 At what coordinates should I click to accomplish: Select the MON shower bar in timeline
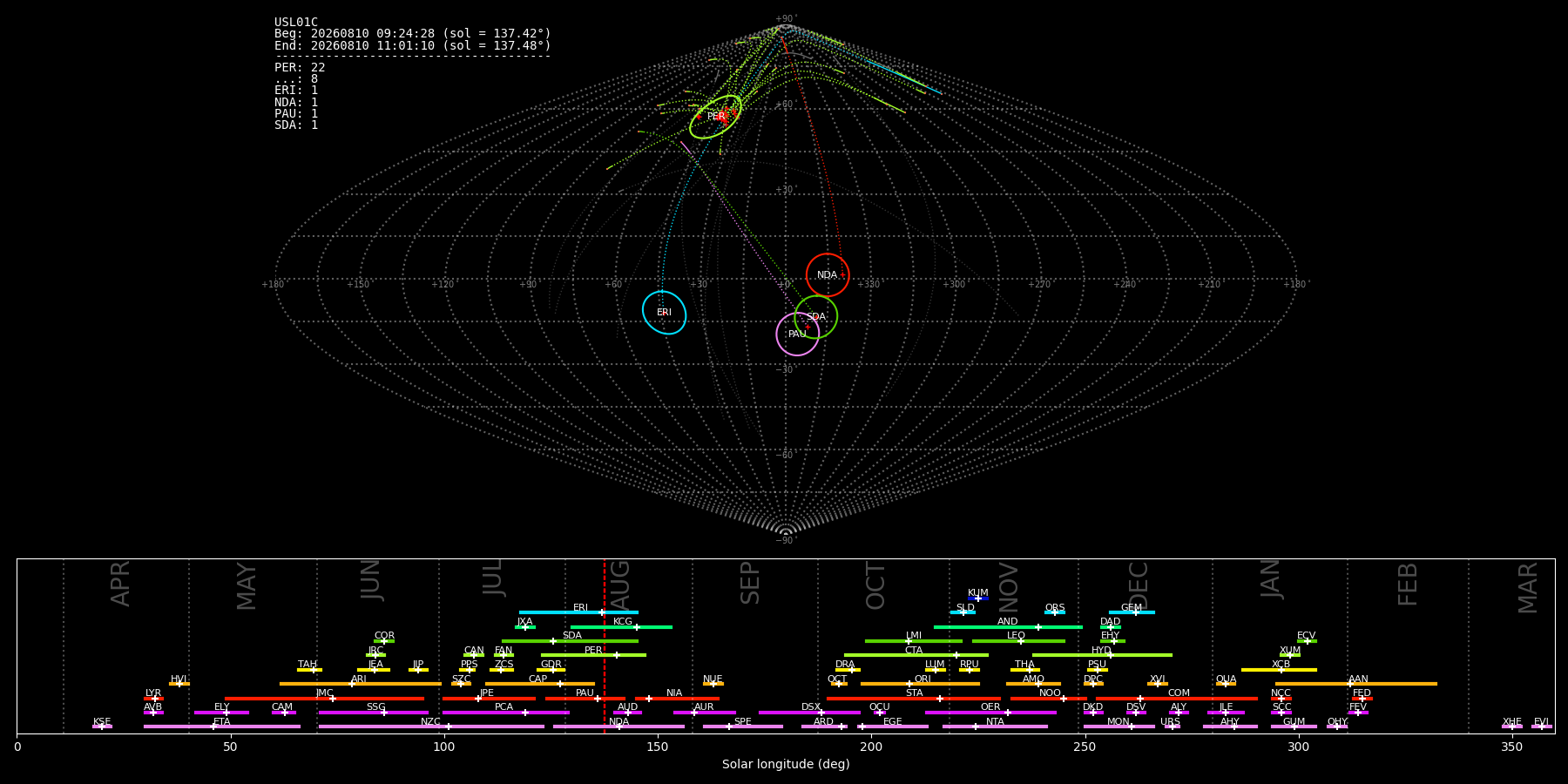point(1119,727)
